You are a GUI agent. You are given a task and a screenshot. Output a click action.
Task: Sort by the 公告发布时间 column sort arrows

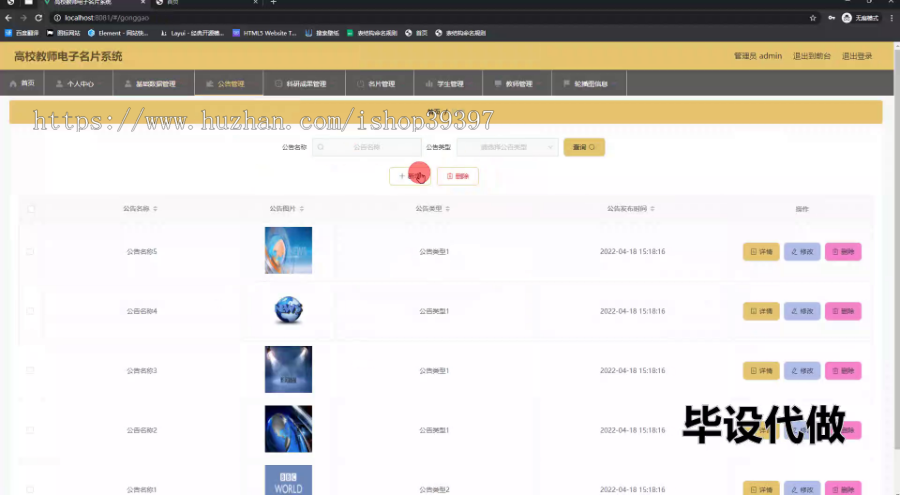click(653, 208)
